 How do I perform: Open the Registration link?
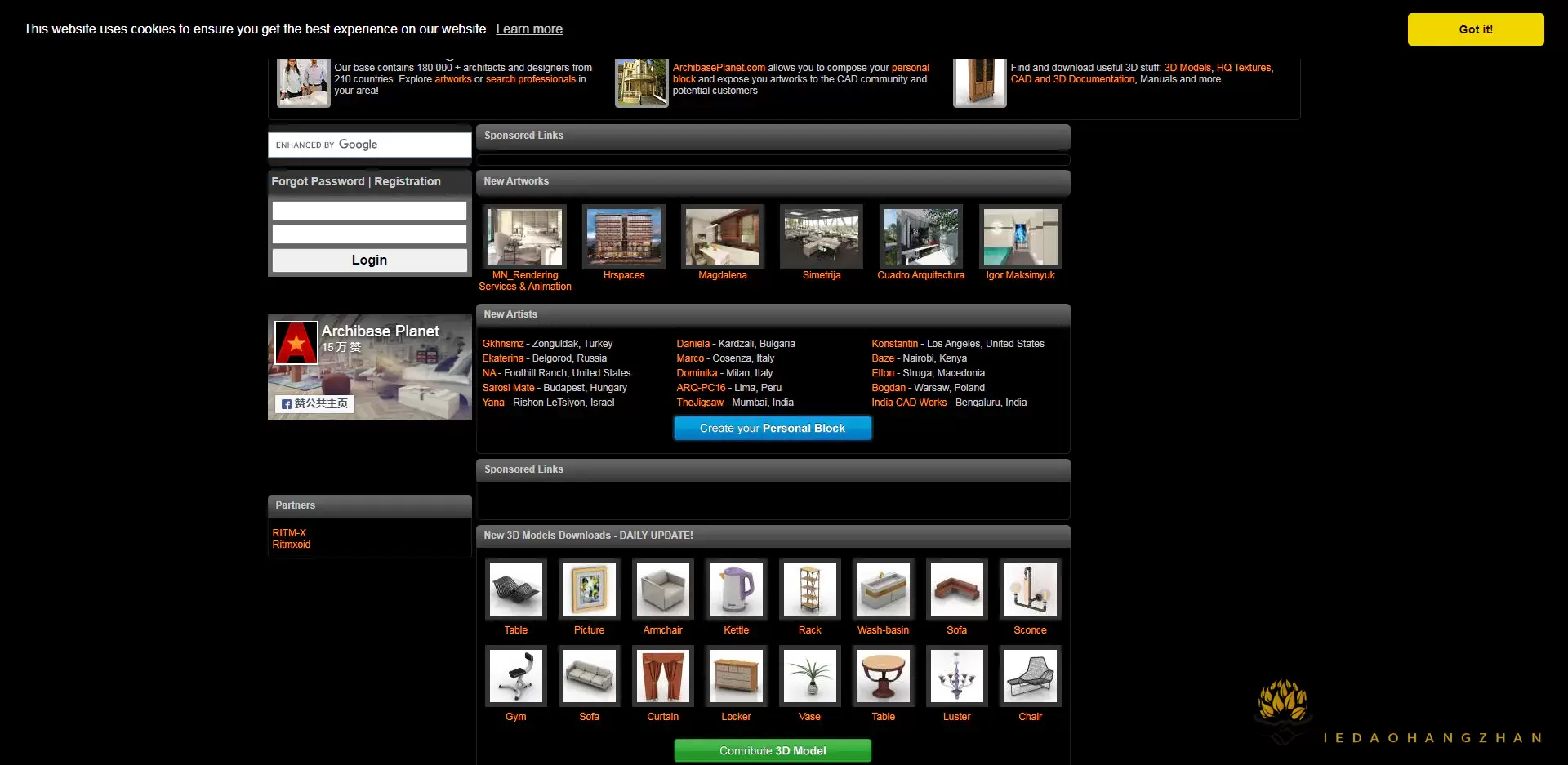click(x=408, y=181)
